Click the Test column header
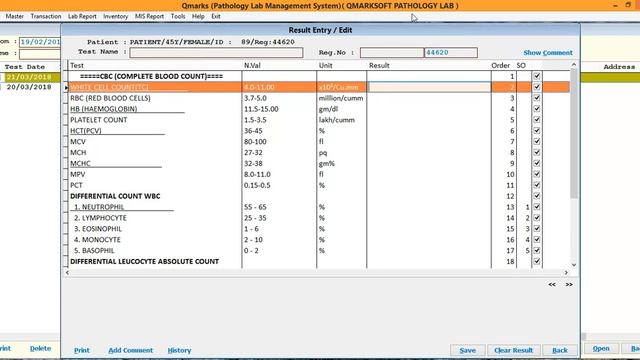The width and height of the screenshot is (640, 360). click(x=155, y=65)
